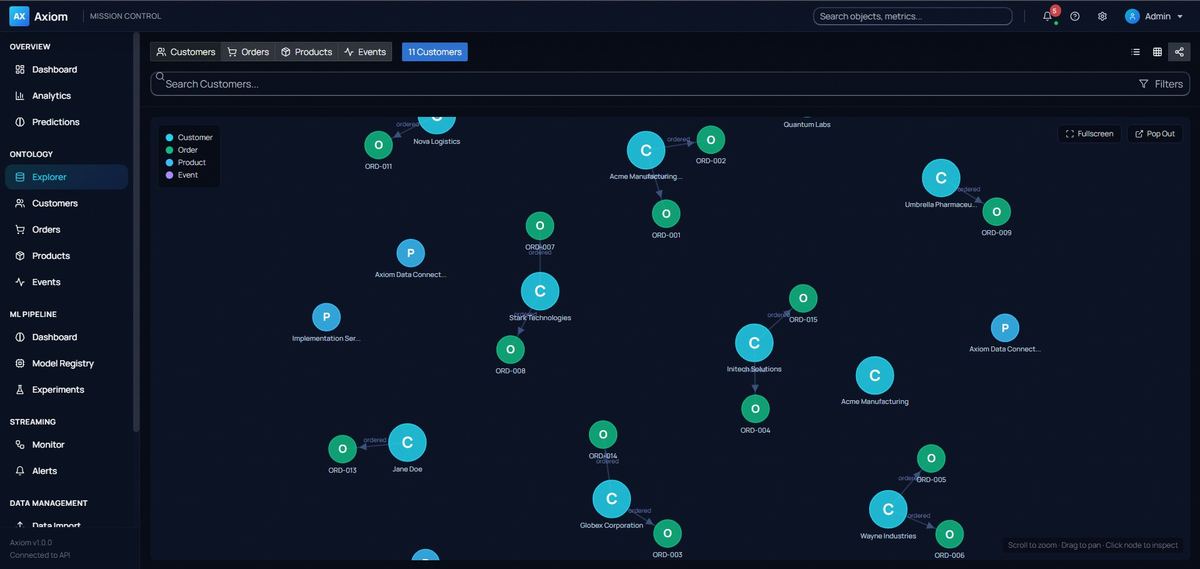The image size is (1200, 569).
Task: Select Explorer in the sidebar
Action: [66, 177]
